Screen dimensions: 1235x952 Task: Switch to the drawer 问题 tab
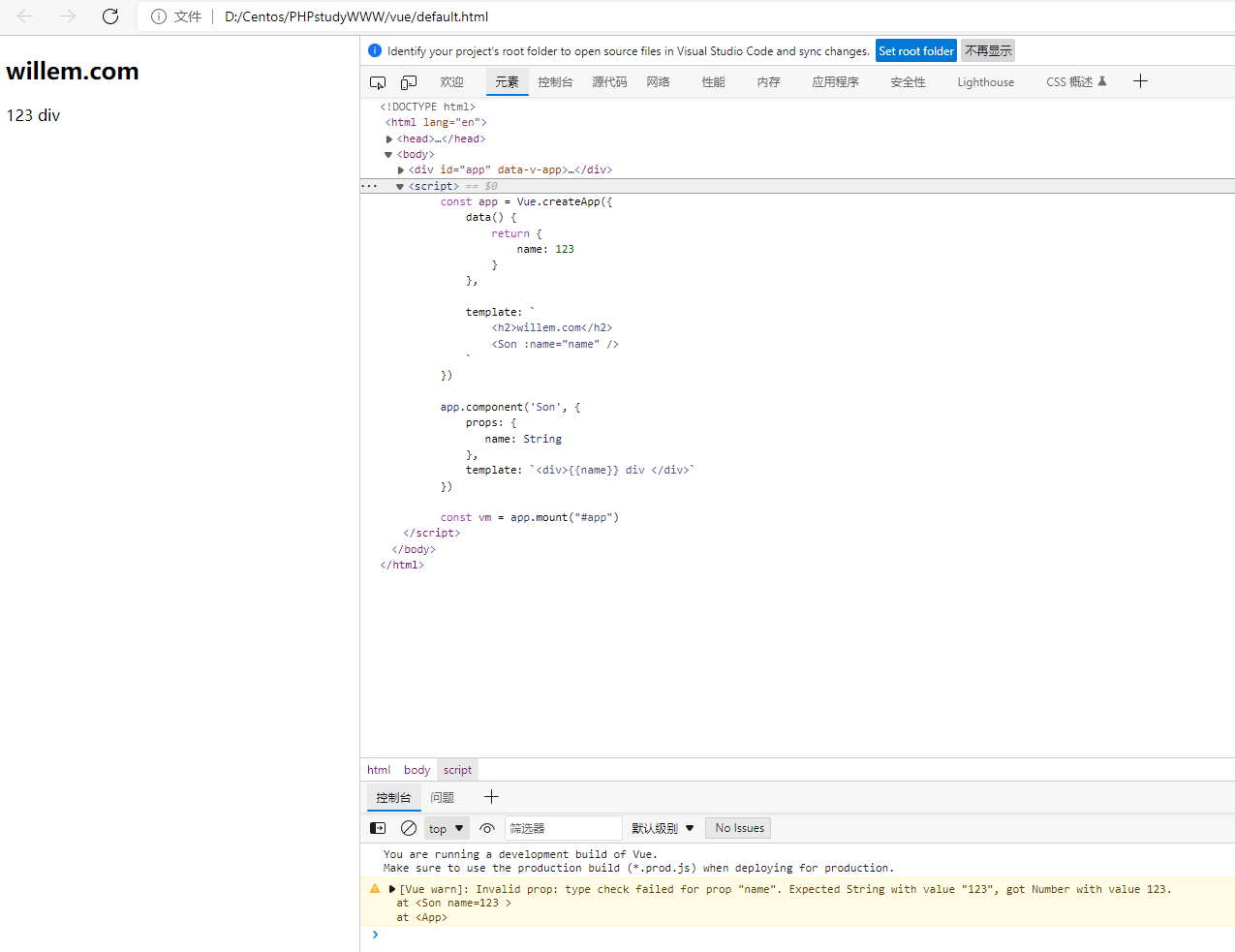tap(442, 798)
